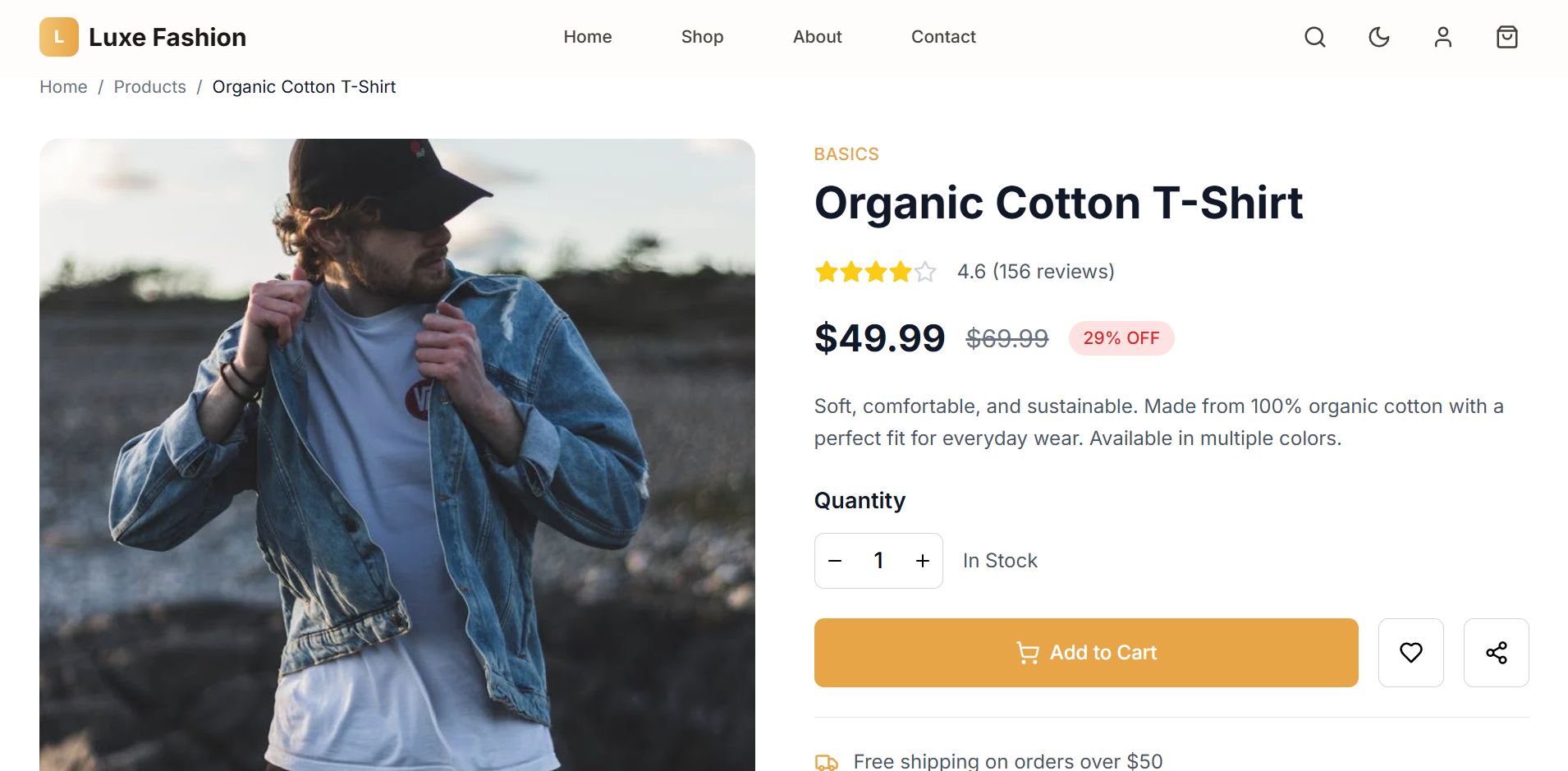This screenshot has width=1568, height=771.
Task: Navigate to the Contact page
Action: [943, 37]
